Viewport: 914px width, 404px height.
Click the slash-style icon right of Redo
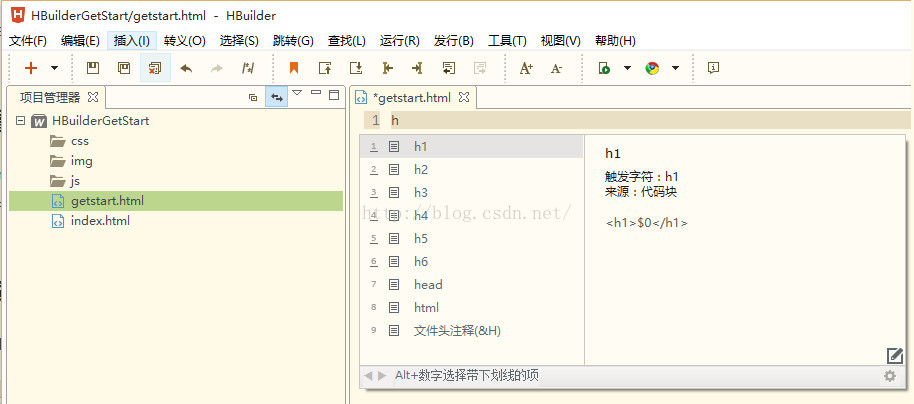click(x=248, y=68)
